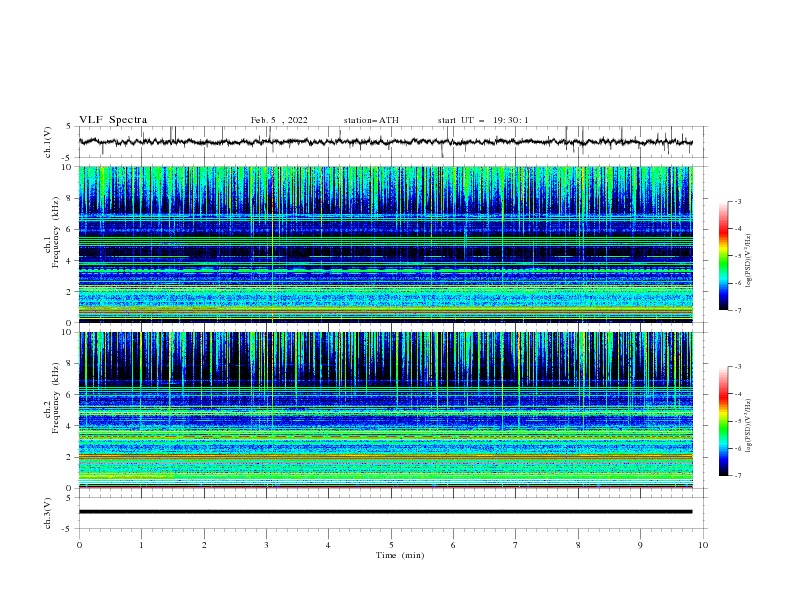This screenshot has height=612, width=792.
Task: Select the "start UT = 19:30: 1" text
Action: tap(483, 120)
